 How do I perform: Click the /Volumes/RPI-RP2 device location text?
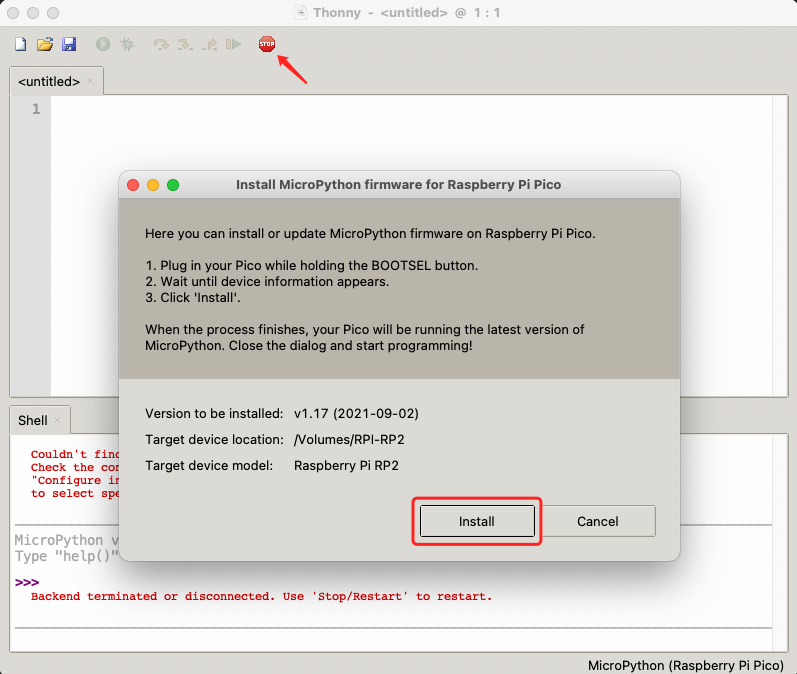pyautogui.click(x=349, y=439)
